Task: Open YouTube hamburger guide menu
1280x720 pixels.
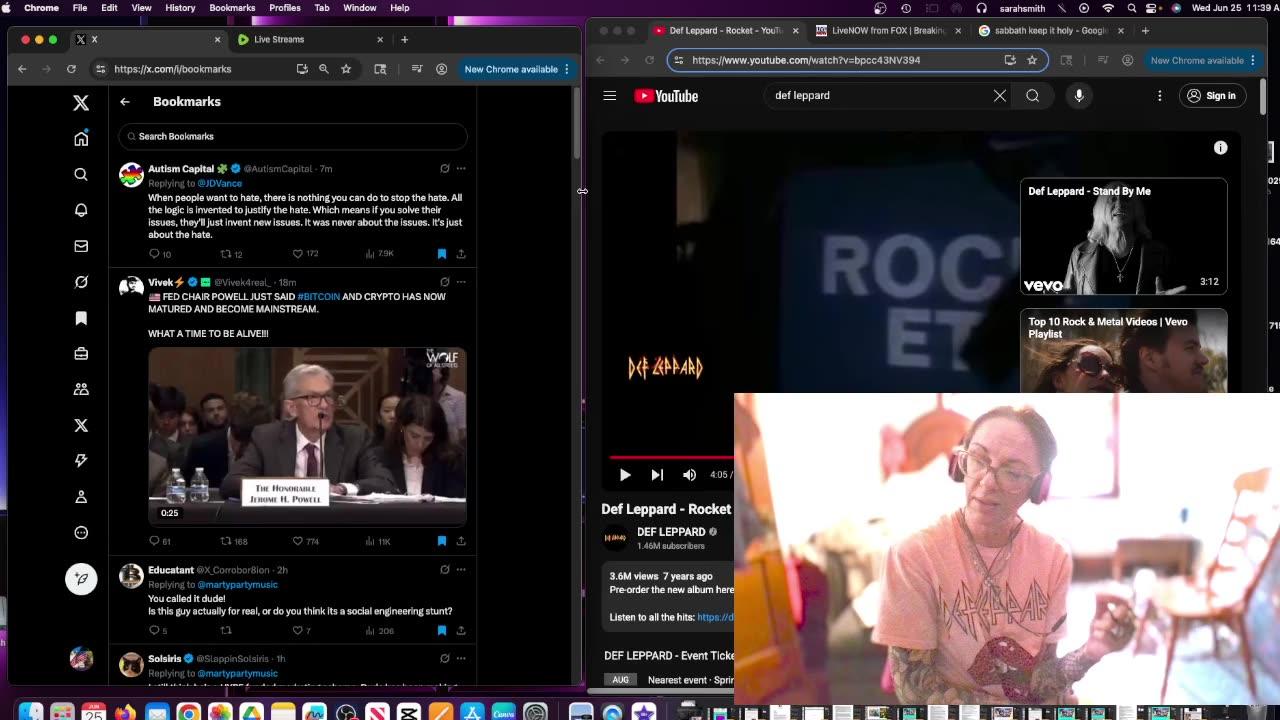Action: tap(610, 96)
